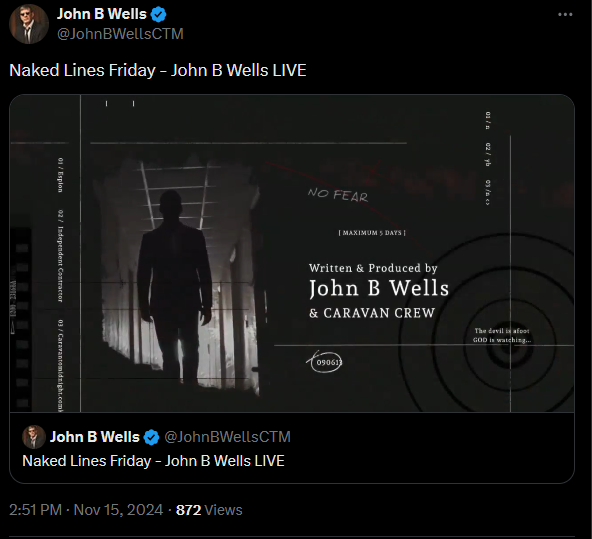Click the @JohnBWellsCTM handle in the quoted post
This screenshot has height=539, width=592.
point(227,437)
